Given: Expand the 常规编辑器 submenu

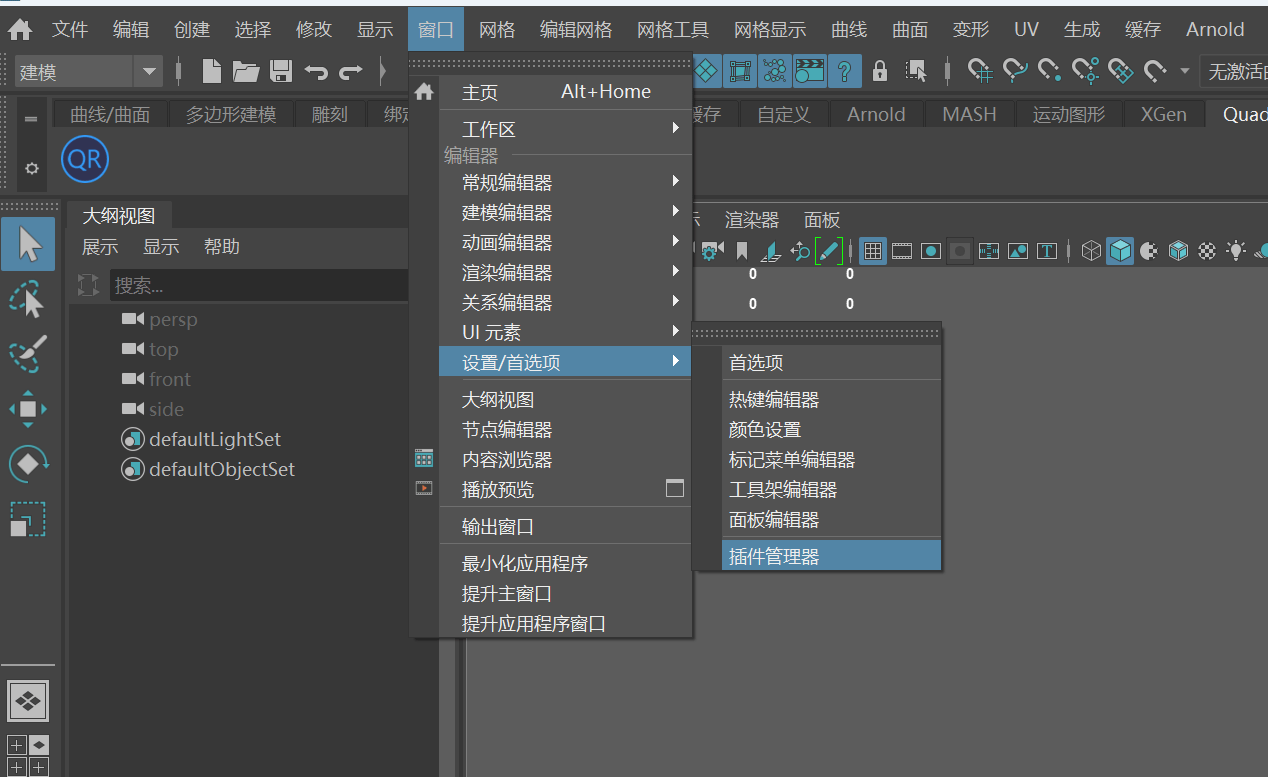Looking at the screenshot, I should [509, 181].
